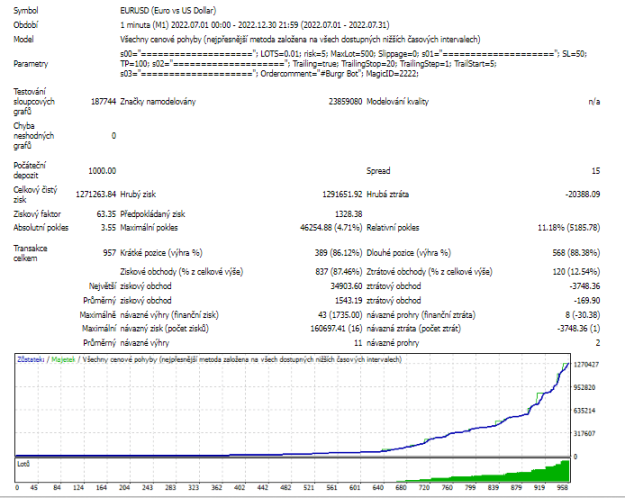Click average consecutive losses value 2

(x=597, y=343)
